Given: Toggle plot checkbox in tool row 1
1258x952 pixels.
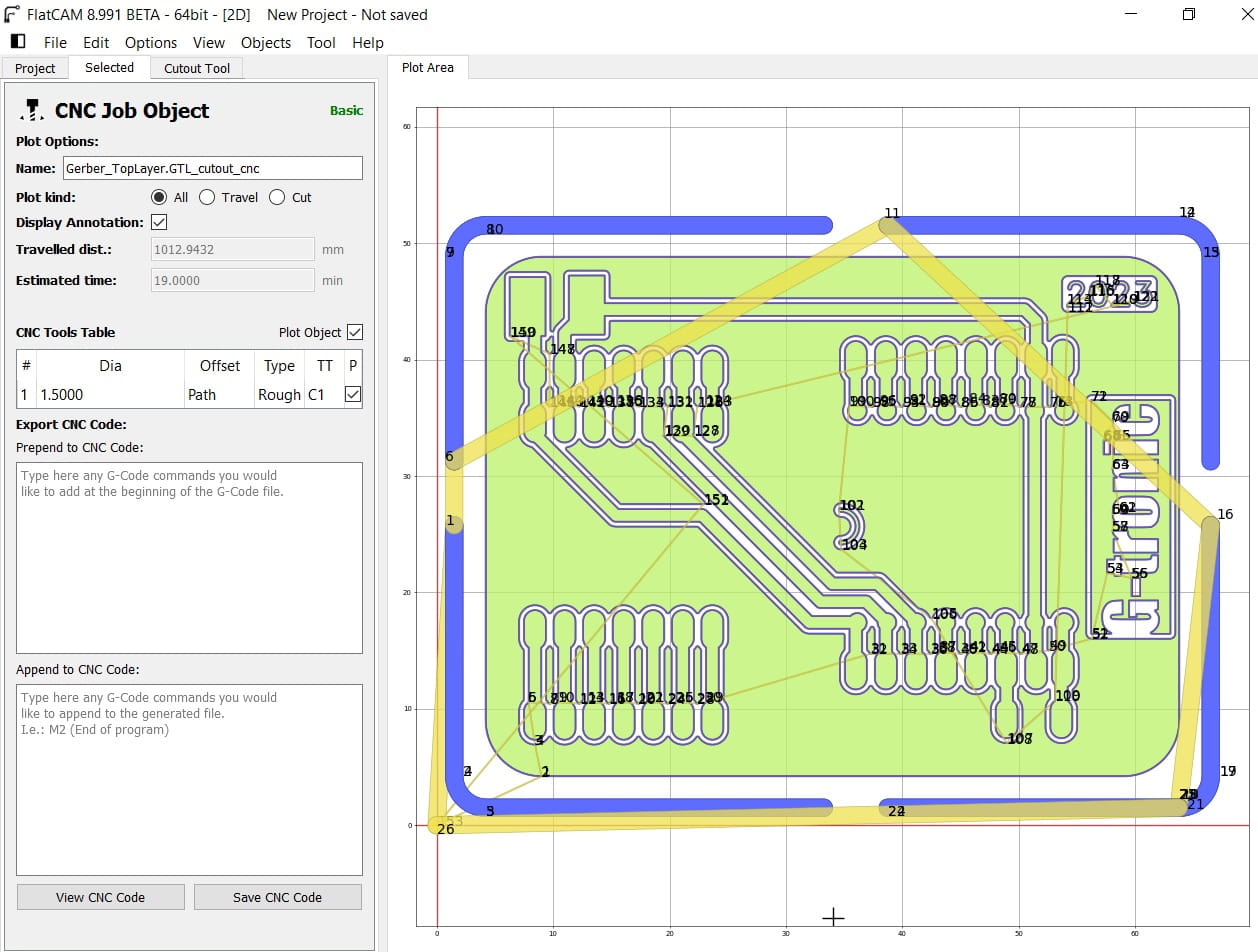Looking at the screenshot, I should pos(352,395).
